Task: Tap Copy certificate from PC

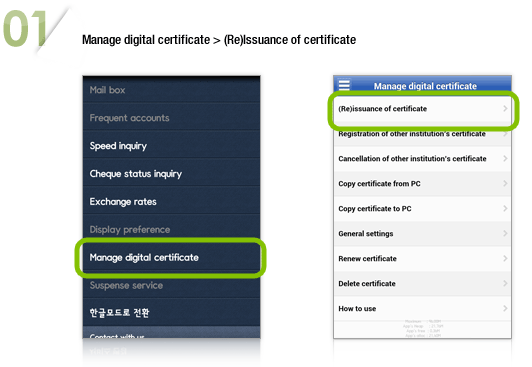Action: pos(422,184)
